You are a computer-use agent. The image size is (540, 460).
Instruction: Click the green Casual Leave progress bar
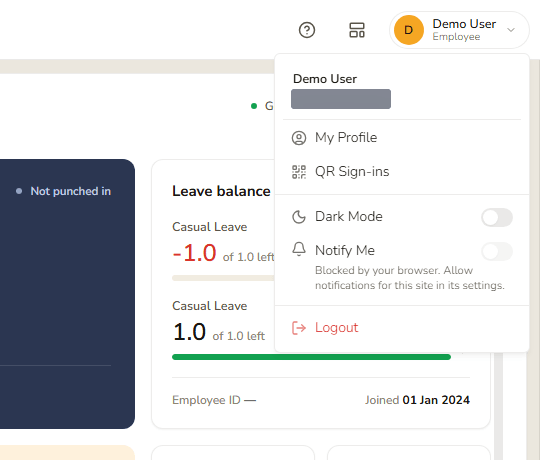311,357
